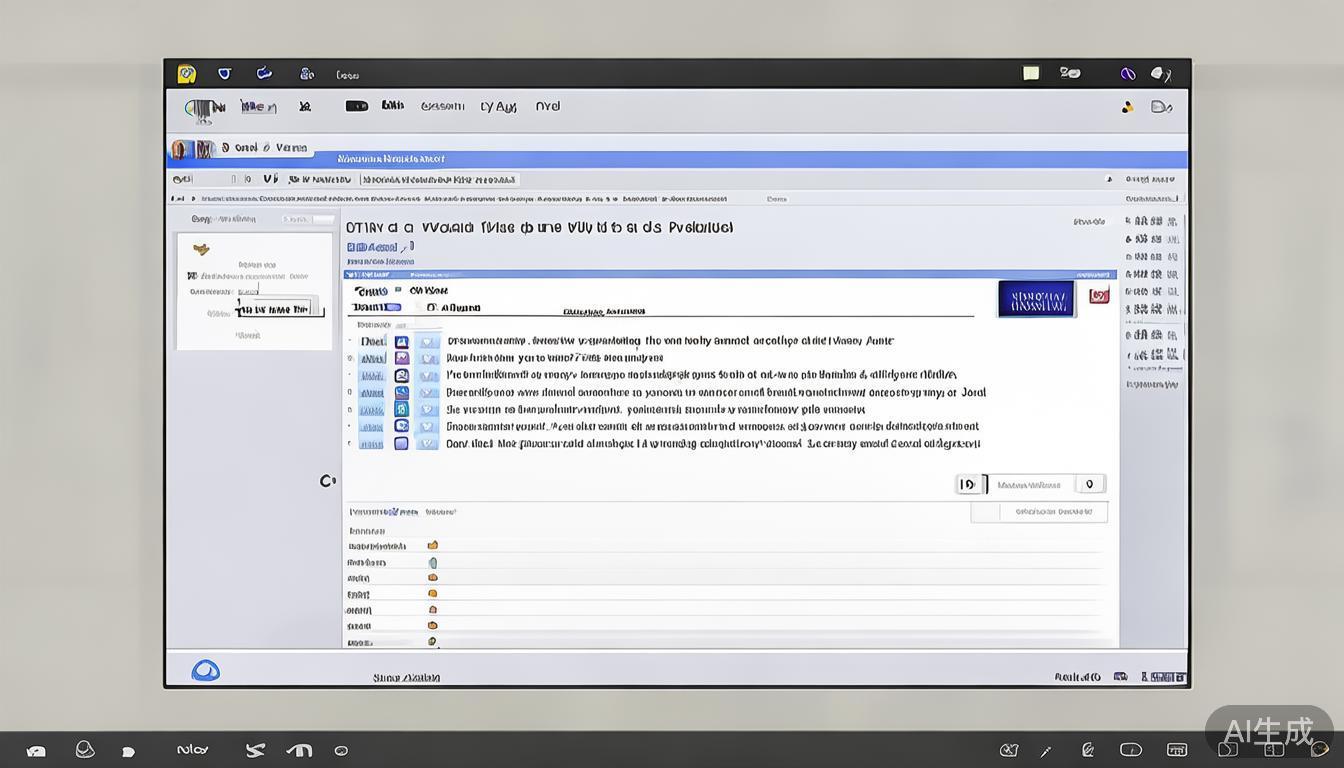Click the orange folder icon in the first lower list row
Image resolution: width=1344 pixels, height=768 pixels.
pyautogui.click(x=433, y=545)
